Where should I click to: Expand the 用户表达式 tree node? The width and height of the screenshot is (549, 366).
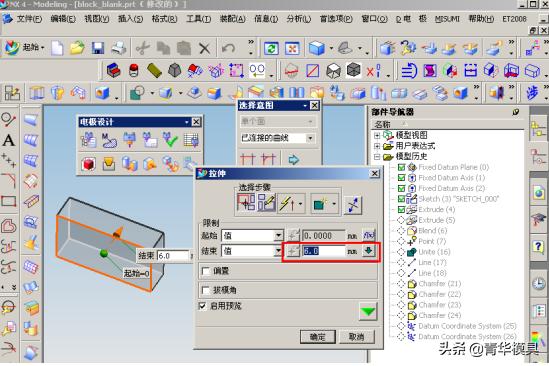(377, 146)
